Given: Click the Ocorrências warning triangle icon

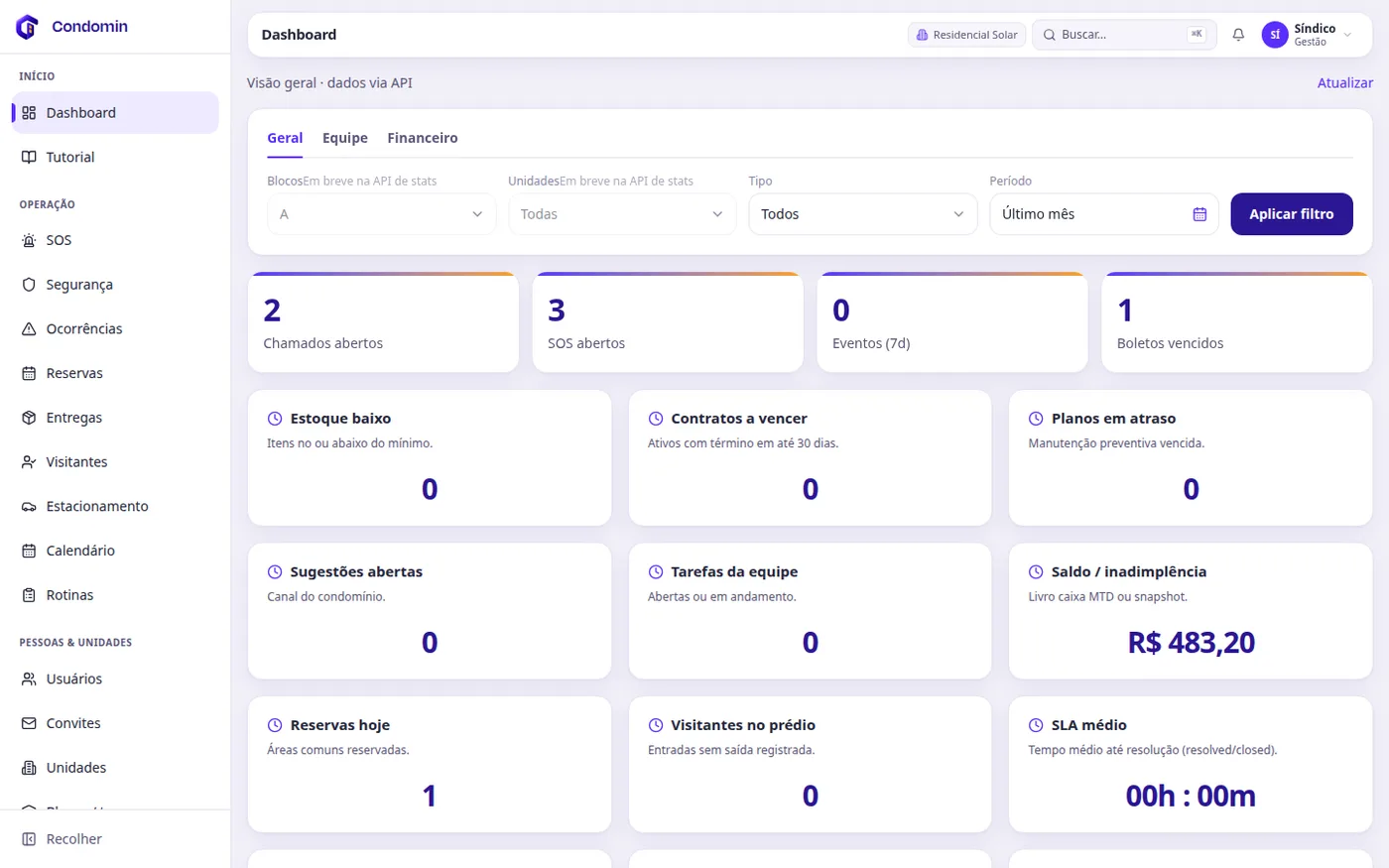Looking at the screenshot, I should [29, 328].
